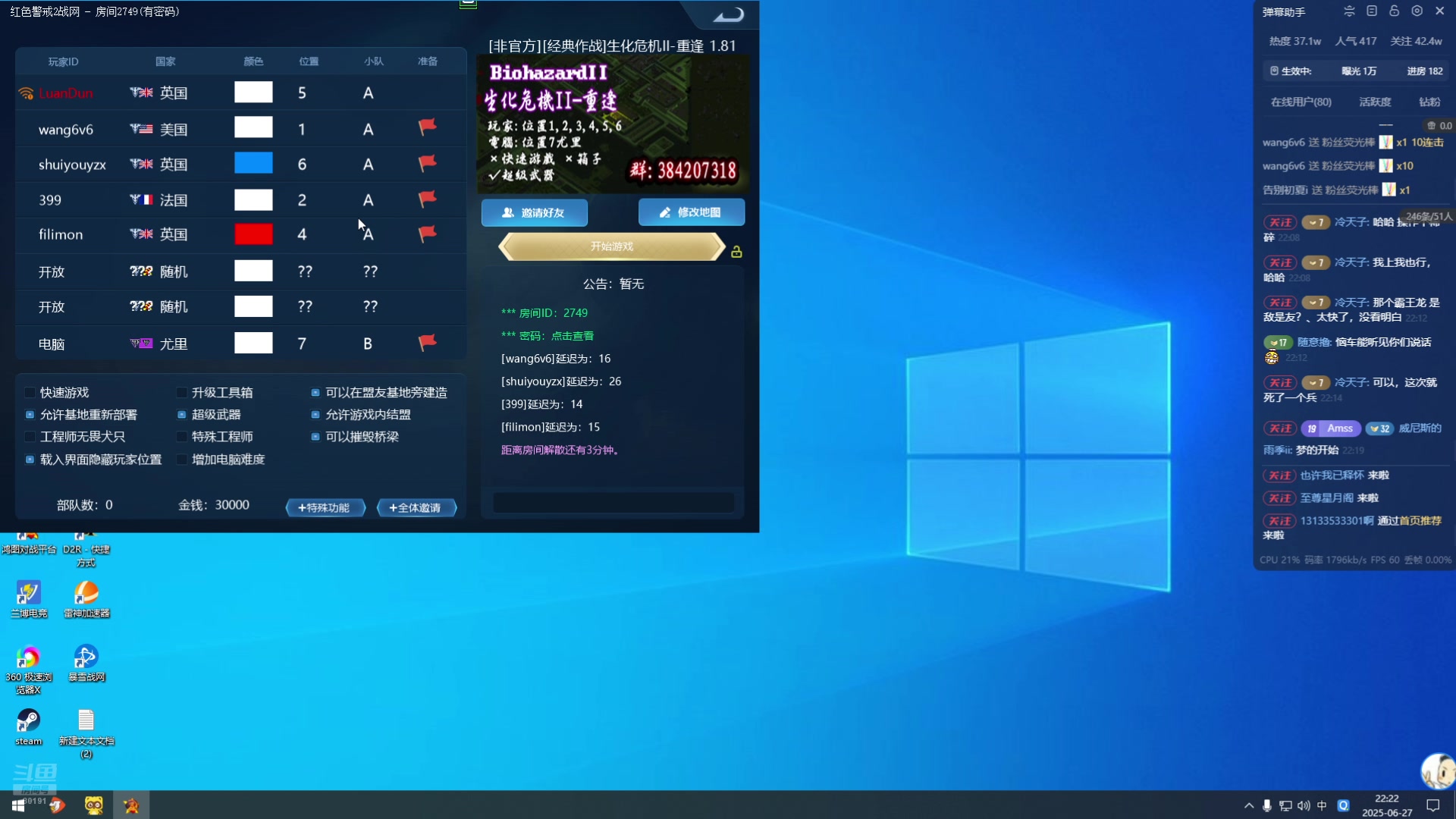Enable the 升级工具箱 checkbox
The height and width of the screenshot is (819, 1456).
[181, 392]
